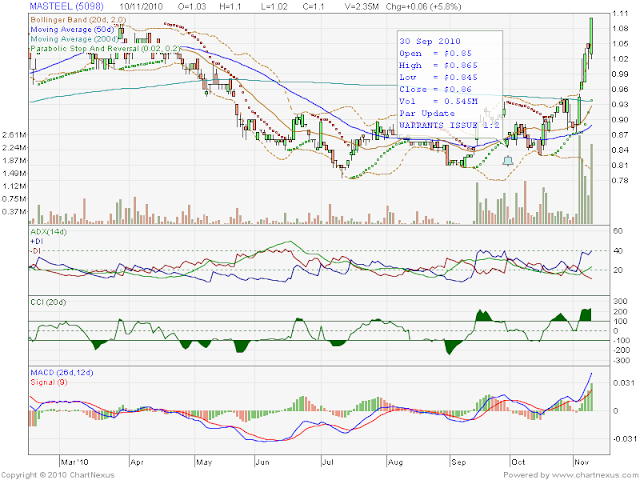The image size is (640, 480).
Task: Select the C=1.1 close value
Action: [313, 7]
